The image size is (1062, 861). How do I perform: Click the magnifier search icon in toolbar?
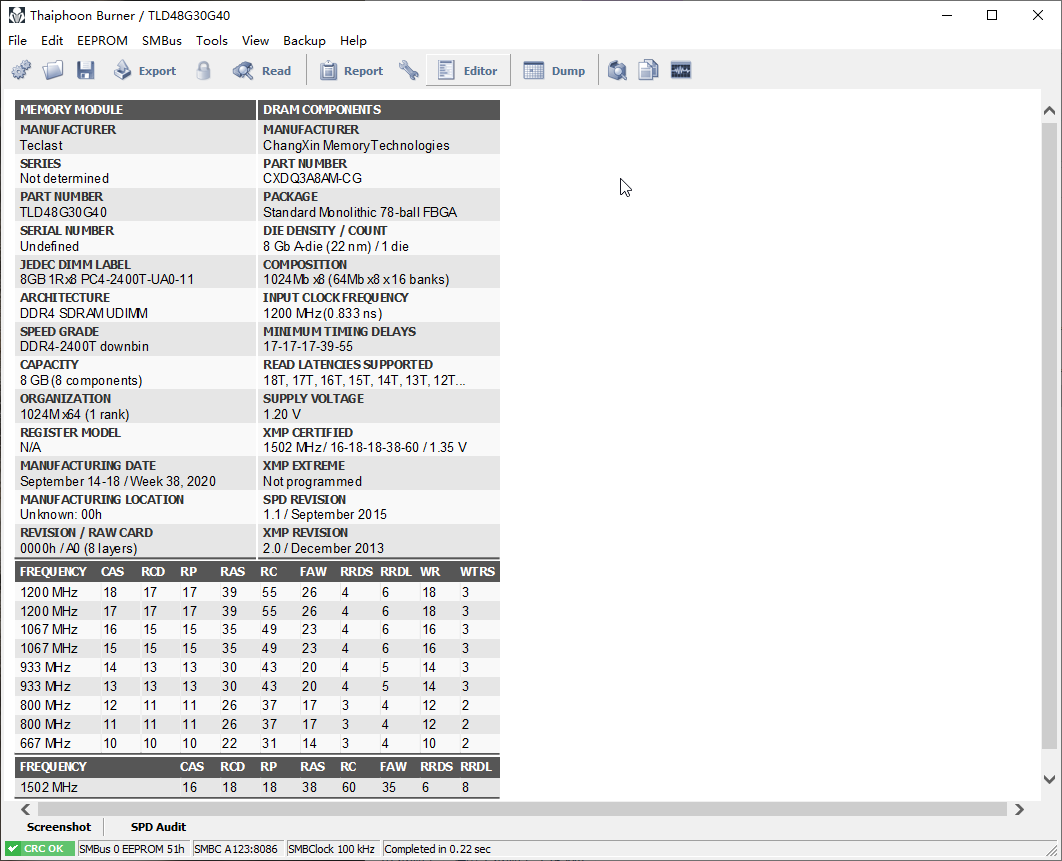point(617,71)
